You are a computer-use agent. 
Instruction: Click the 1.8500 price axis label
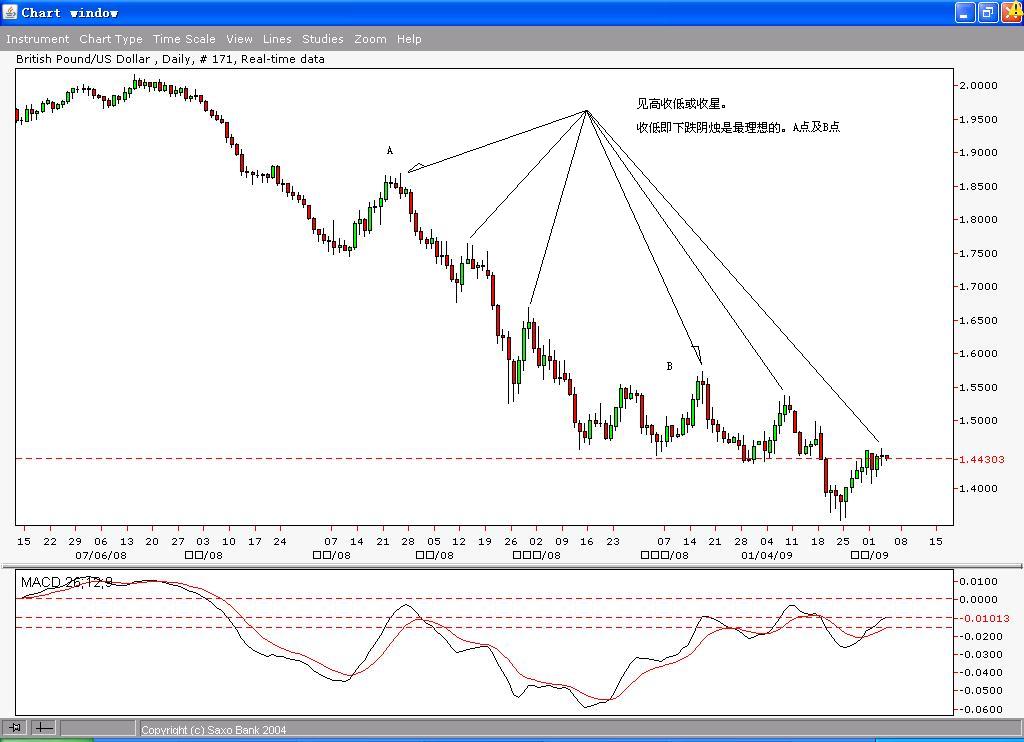978,187
